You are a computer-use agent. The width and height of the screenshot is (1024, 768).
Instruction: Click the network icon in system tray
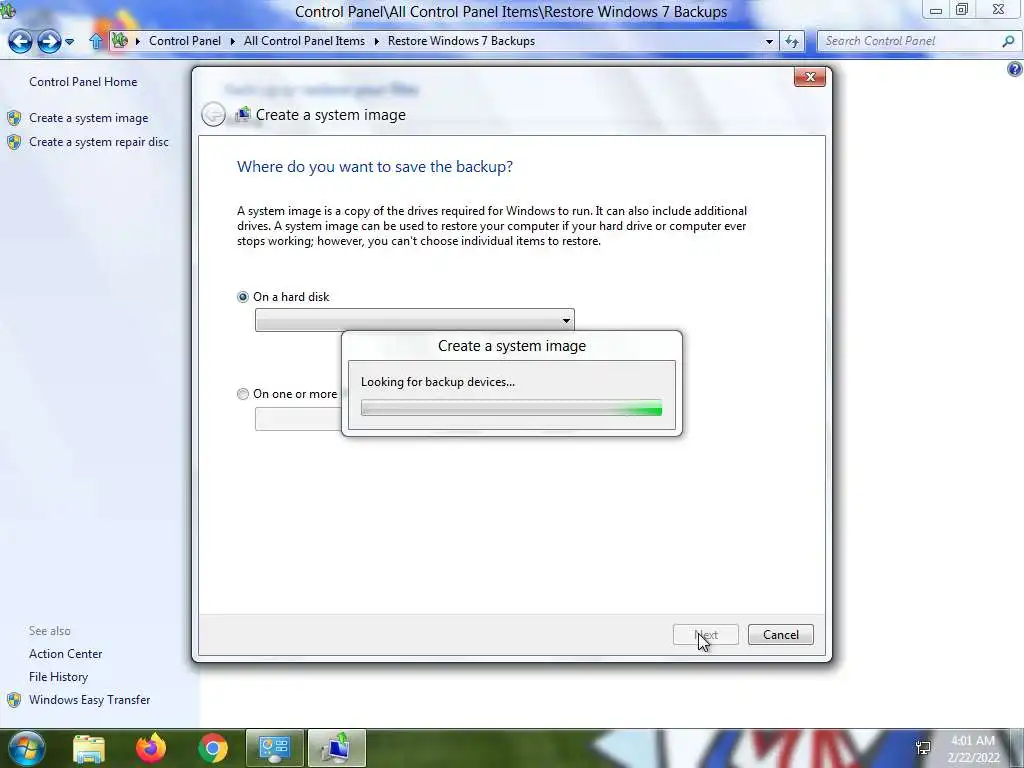click(923, 748)
